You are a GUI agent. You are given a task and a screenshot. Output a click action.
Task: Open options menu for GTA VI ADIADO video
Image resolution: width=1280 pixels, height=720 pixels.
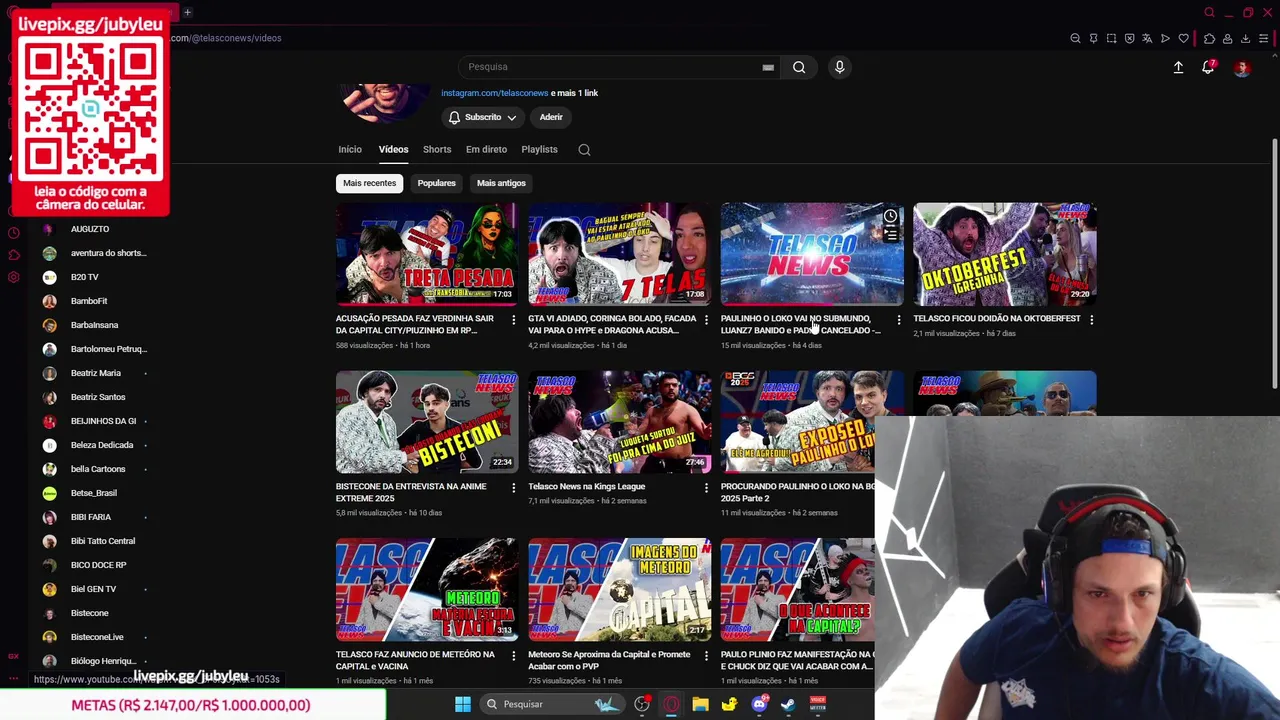[706, 320]
